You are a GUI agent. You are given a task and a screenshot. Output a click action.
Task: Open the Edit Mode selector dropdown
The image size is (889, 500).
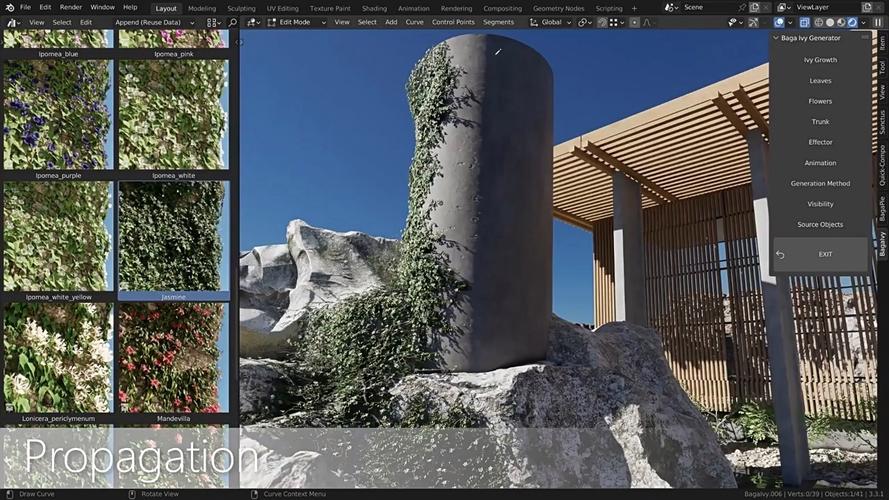click(x=297, y=23)
